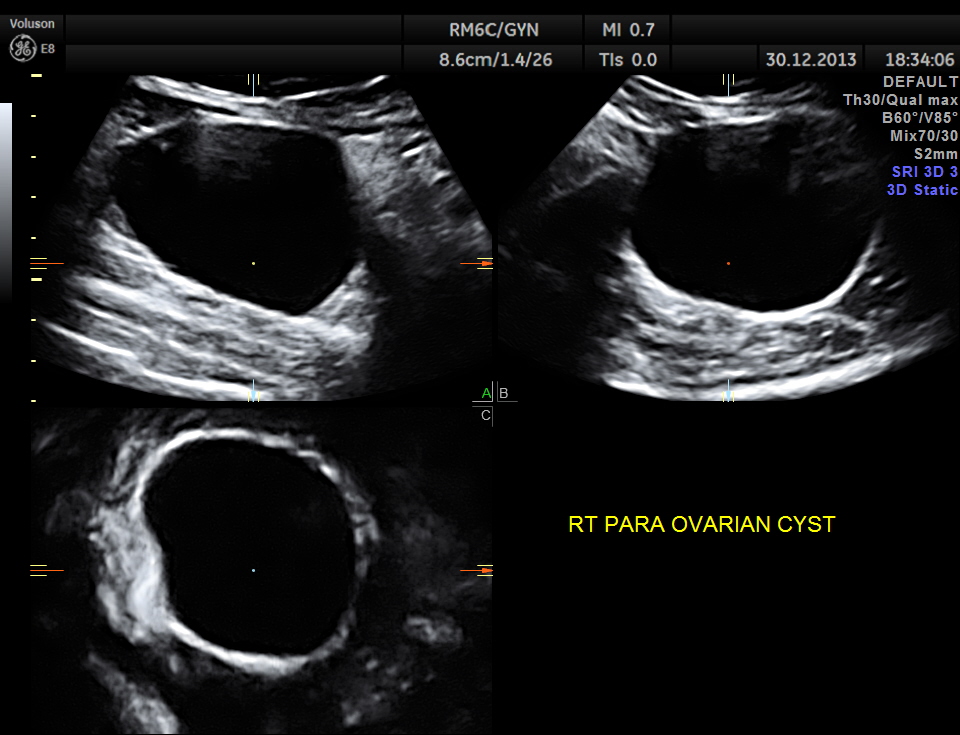Click the yellow center dot in plane A

pyautogui.click(x=254, y=263)
